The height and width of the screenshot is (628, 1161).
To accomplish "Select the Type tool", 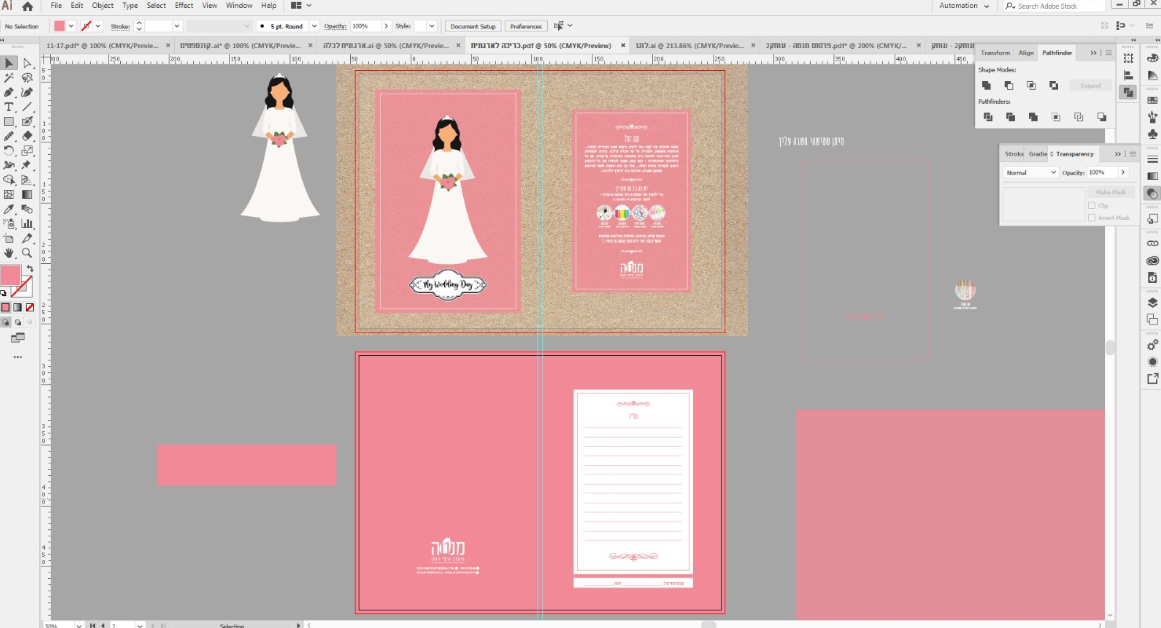I will tap(9, 107).
